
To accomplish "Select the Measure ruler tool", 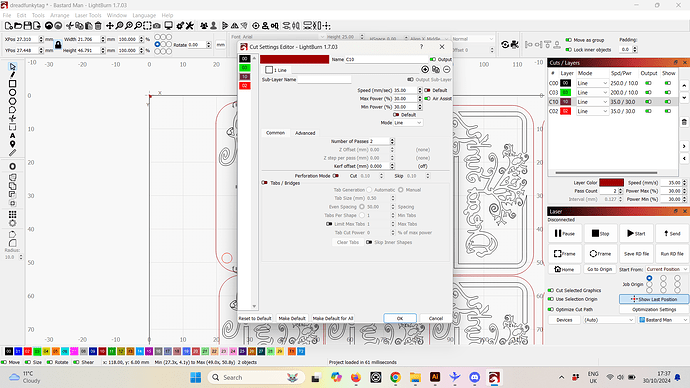I will tap(12, 153).
